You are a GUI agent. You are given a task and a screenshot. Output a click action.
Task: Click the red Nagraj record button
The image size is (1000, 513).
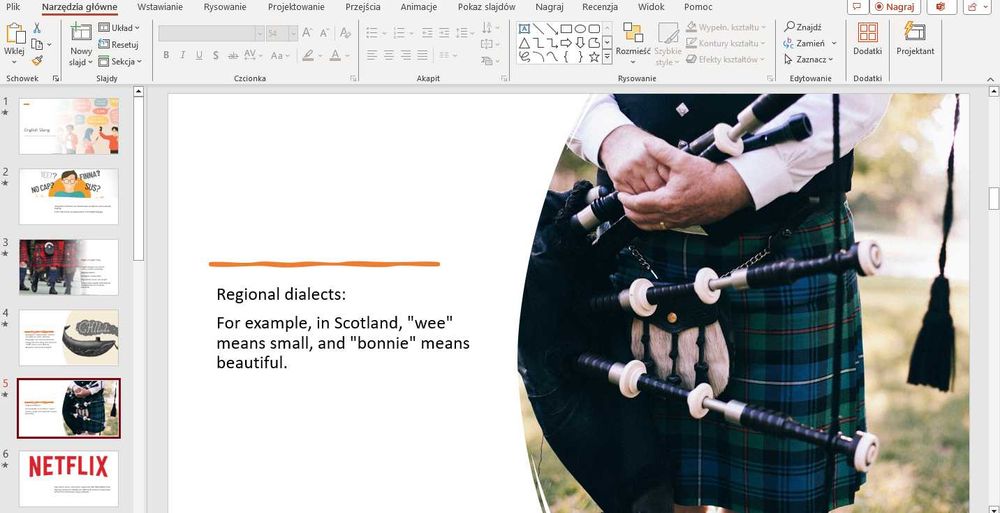point(895,7)
